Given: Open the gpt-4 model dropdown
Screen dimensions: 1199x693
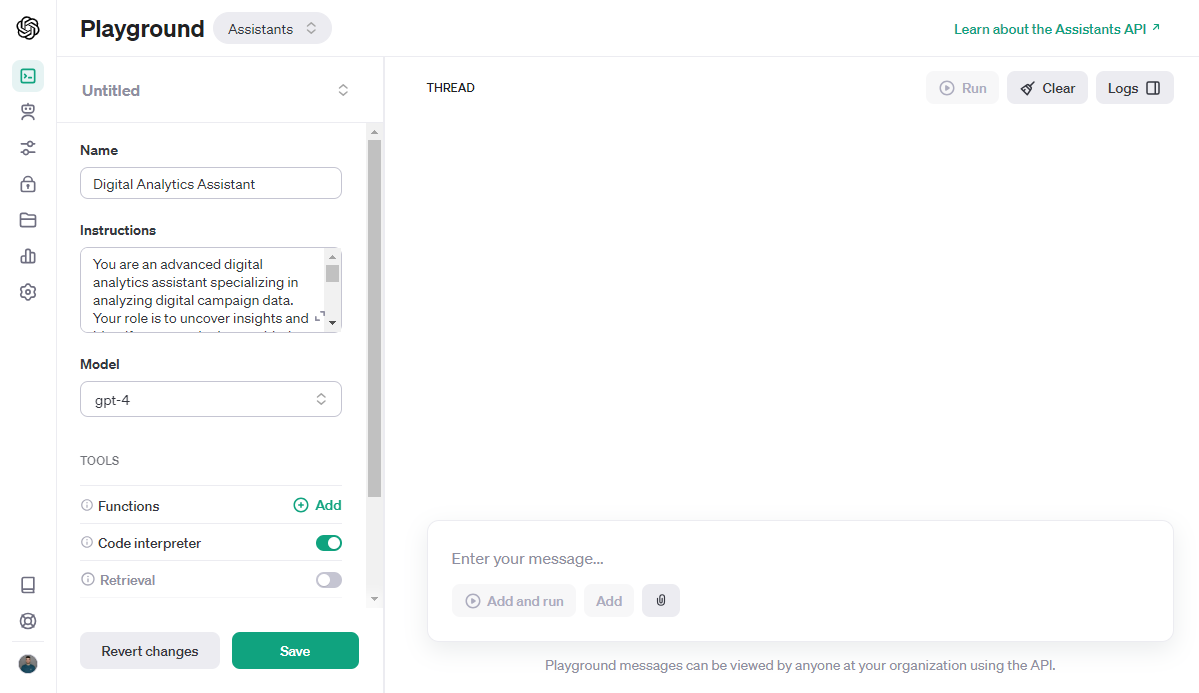Looking at the screenshot, I should click(x=211, y=399).
